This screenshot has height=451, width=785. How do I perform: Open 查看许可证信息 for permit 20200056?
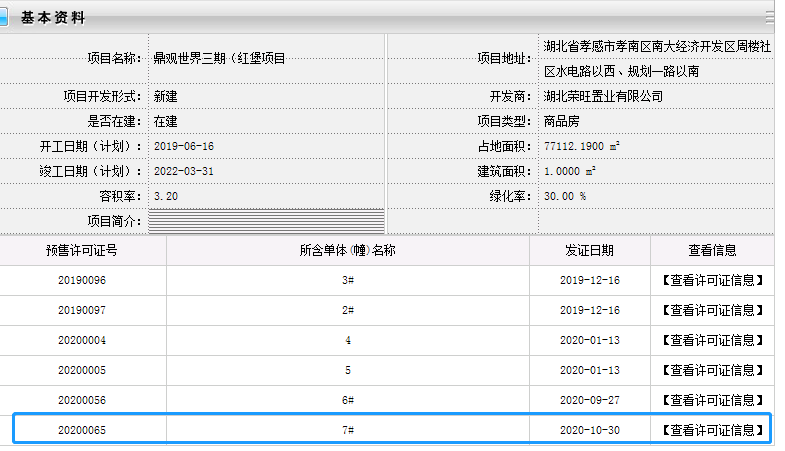(711, 400)
